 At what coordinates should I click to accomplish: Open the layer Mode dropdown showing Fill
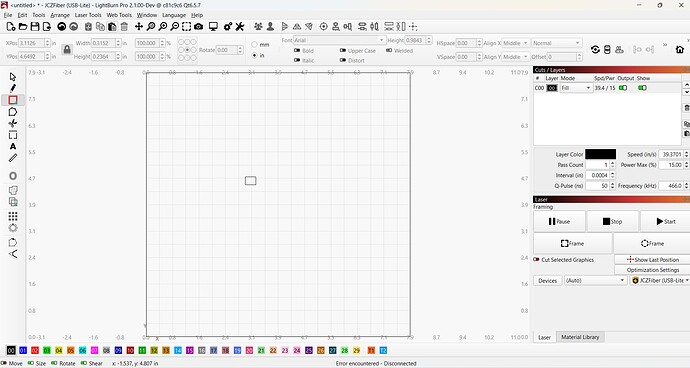point(576,88)
